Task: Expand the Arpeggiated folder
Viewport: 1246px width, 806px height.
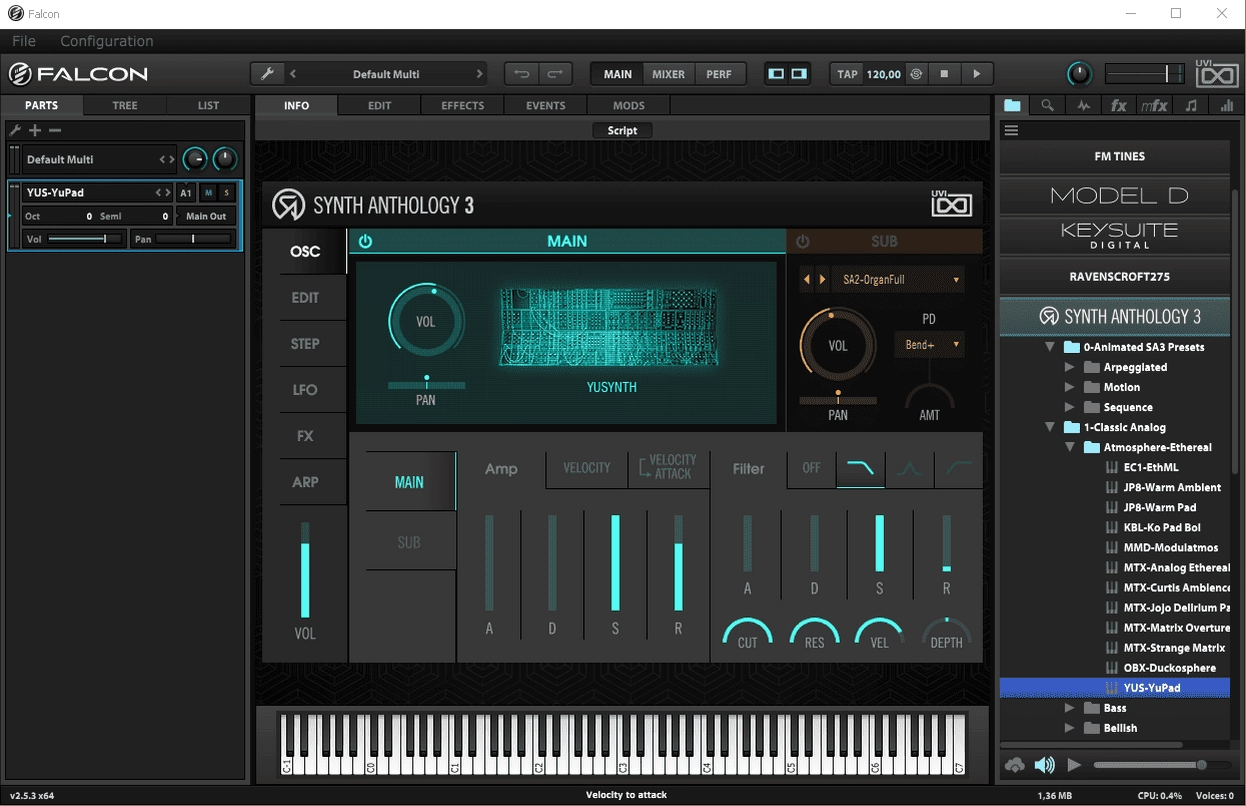Action: 1070,367
